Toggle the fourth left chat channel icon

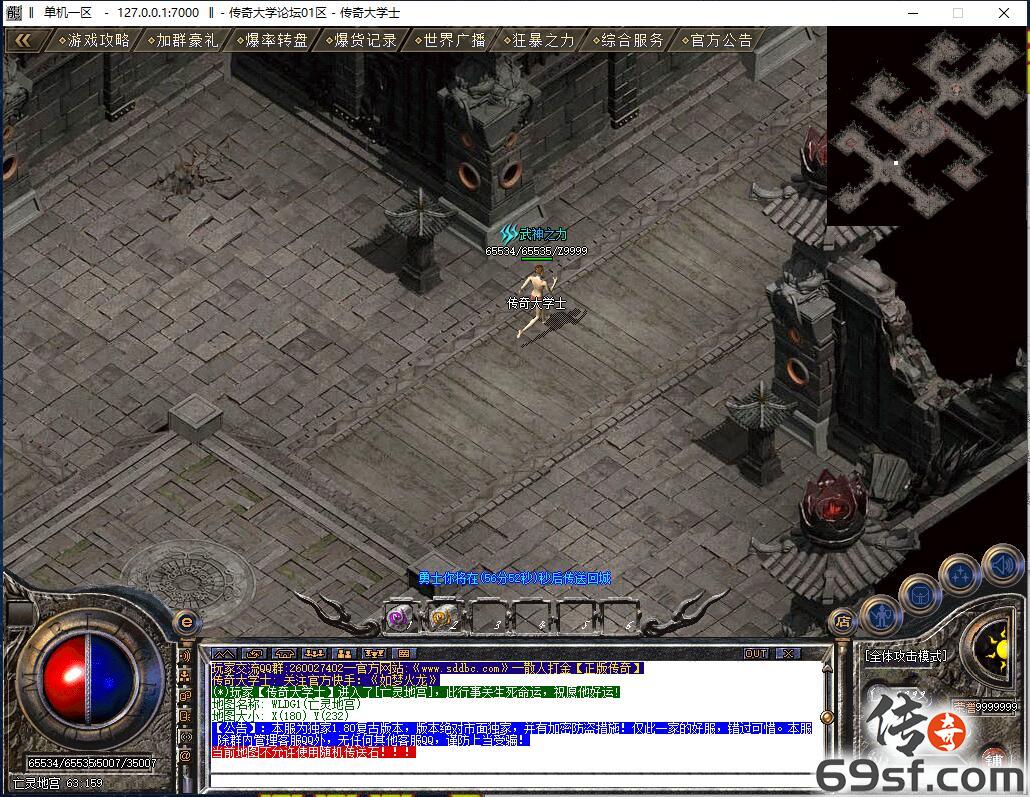(186, 716)
